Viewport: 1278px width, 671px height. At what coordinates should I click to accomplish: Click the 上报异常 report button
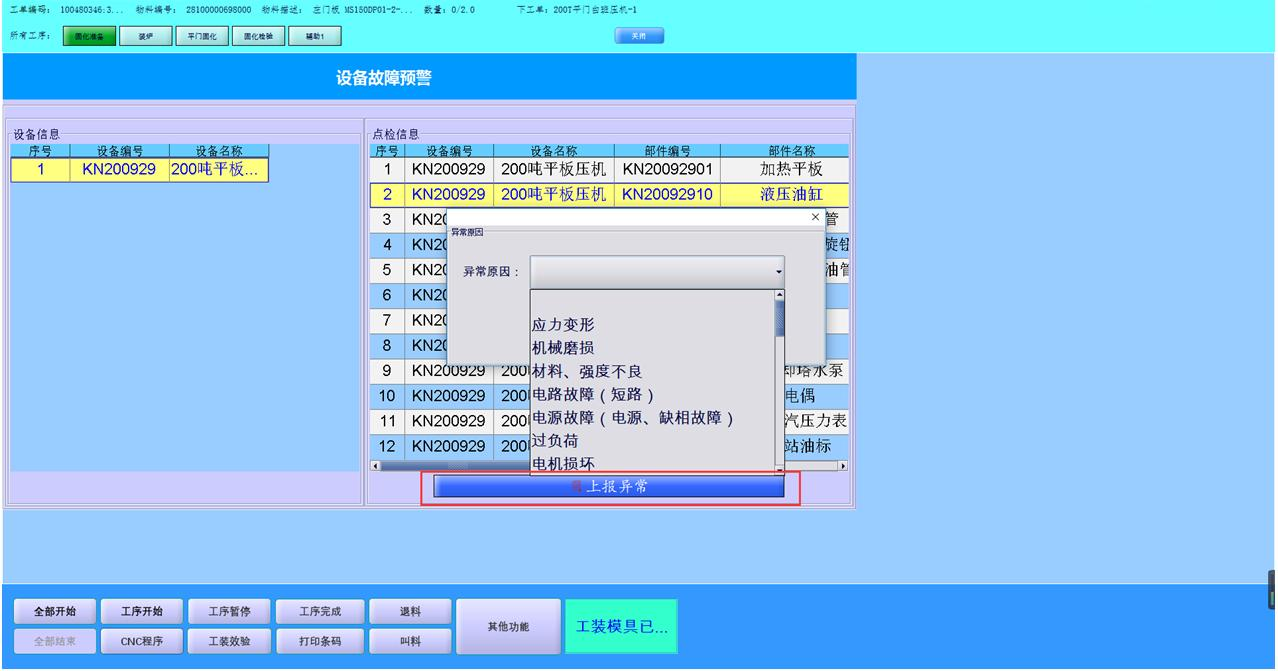point(609,487)
